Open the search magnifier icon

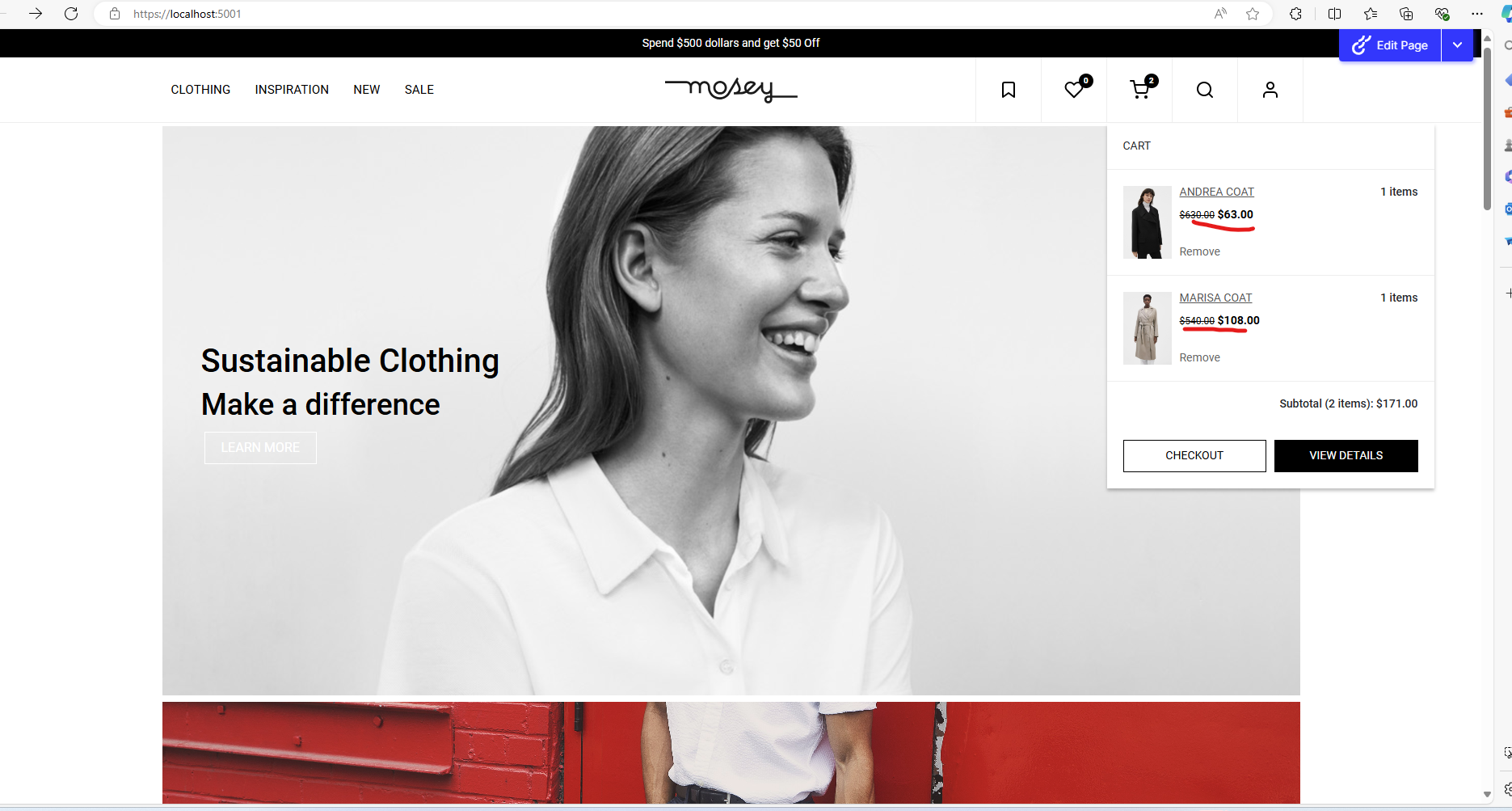pyautogui.click(x=1204, y=90)
